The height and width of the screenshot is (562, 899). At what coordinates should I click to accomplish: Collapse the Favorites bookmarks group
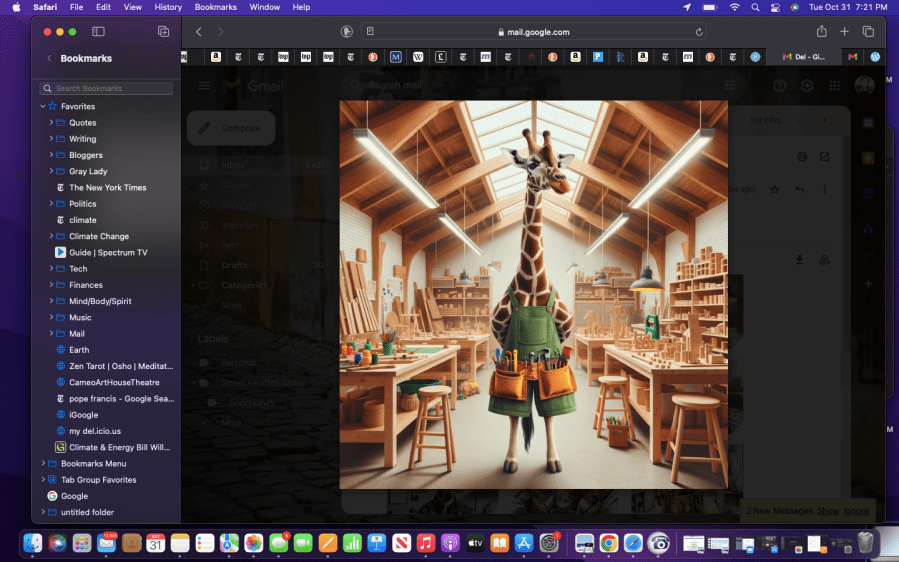click(43, 106)
